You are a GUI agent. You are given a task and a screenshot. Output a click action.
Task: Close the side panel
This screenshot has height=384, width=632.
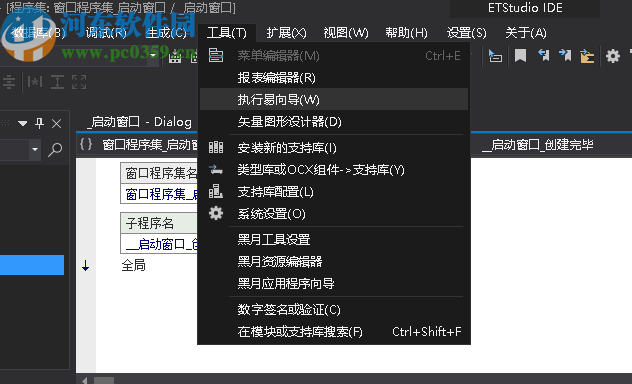pyautogui.click(x=56, y=123)
